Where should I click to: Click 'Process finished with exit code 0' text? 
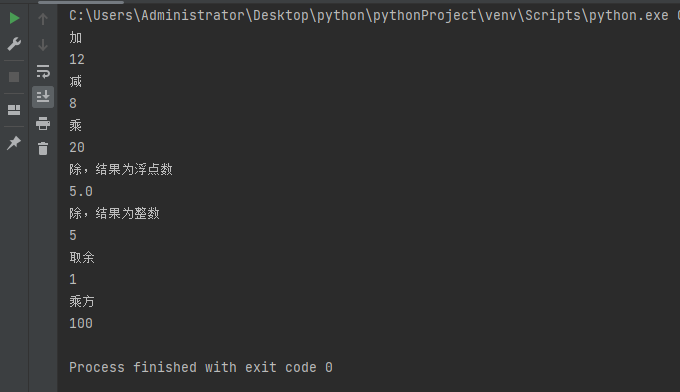point(201,367)
